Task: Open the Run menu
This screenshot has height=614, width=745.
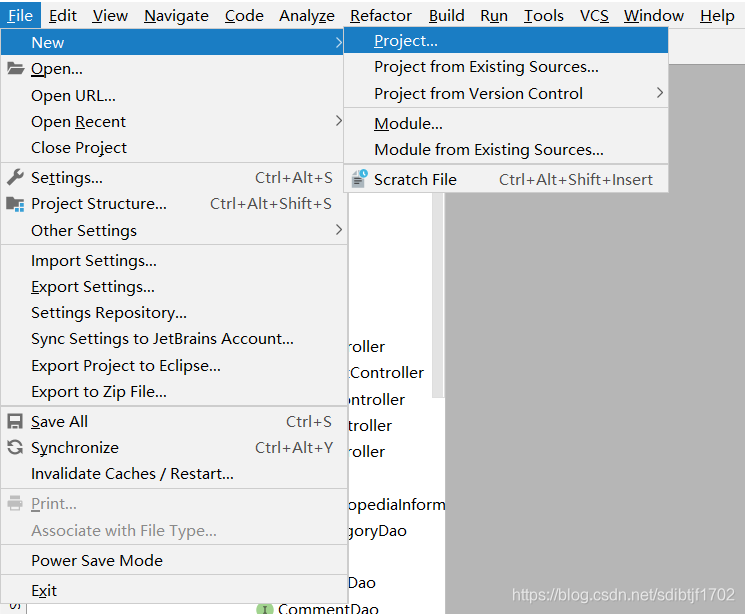Action: click(494, 16)
